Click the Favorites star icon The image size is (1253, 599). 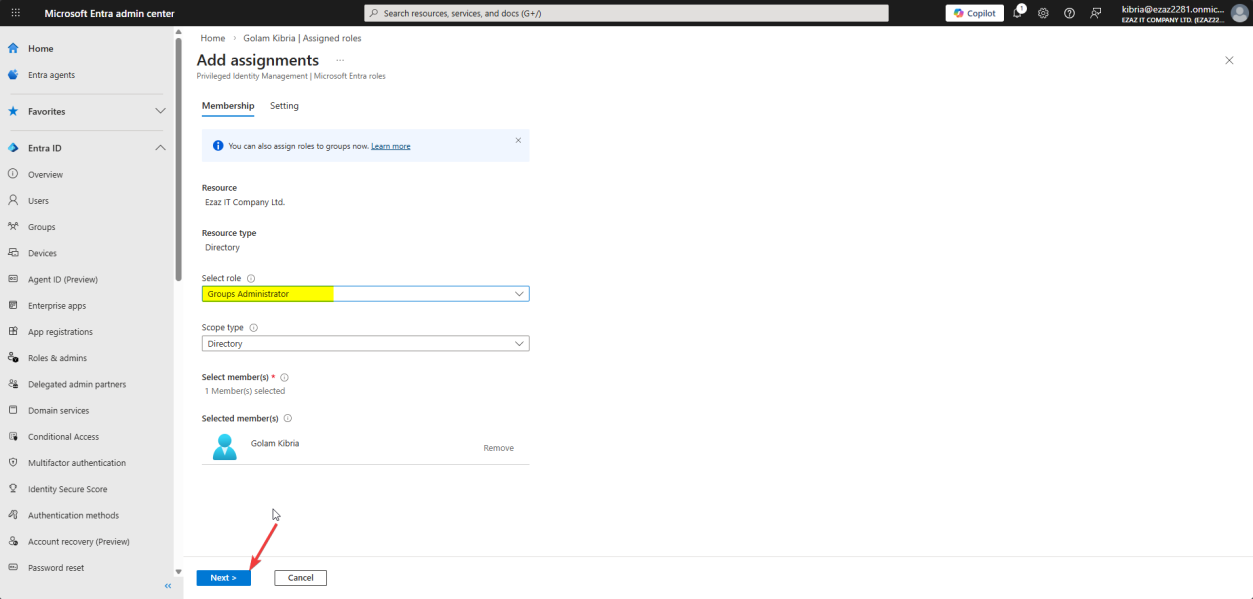click(13, 111)
